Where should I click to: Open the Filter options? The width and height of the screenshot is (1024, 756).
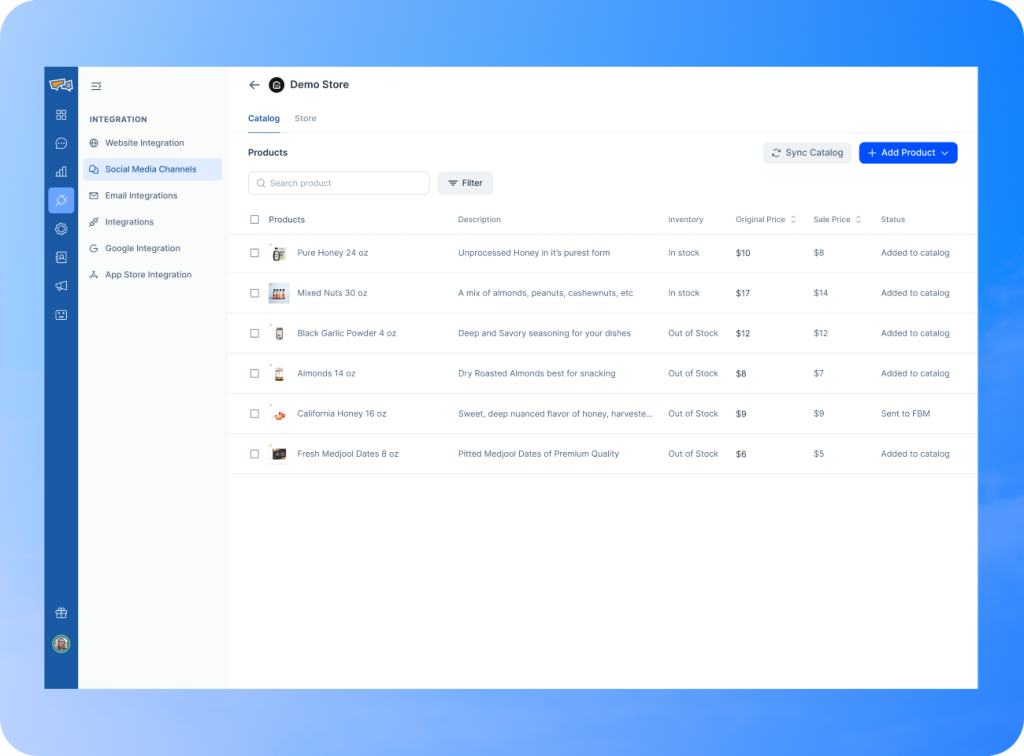[x=465, y=183]
